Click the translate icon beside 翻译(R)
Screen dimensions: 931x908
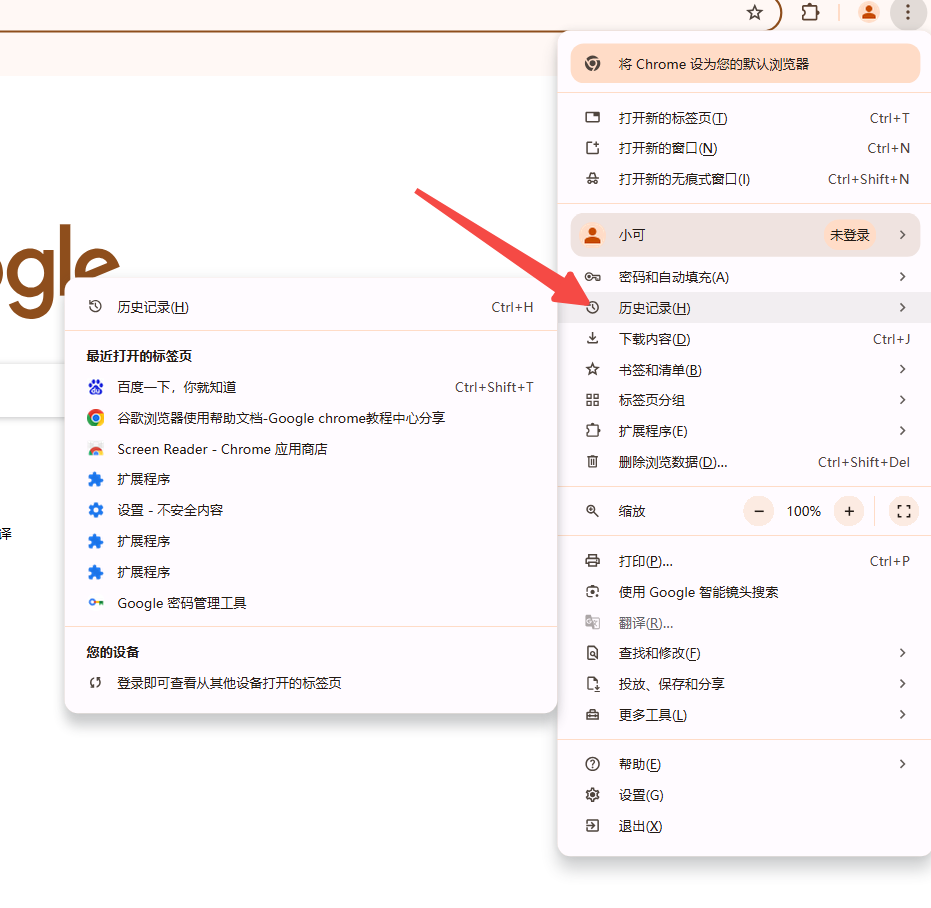(x=593, y=622)
